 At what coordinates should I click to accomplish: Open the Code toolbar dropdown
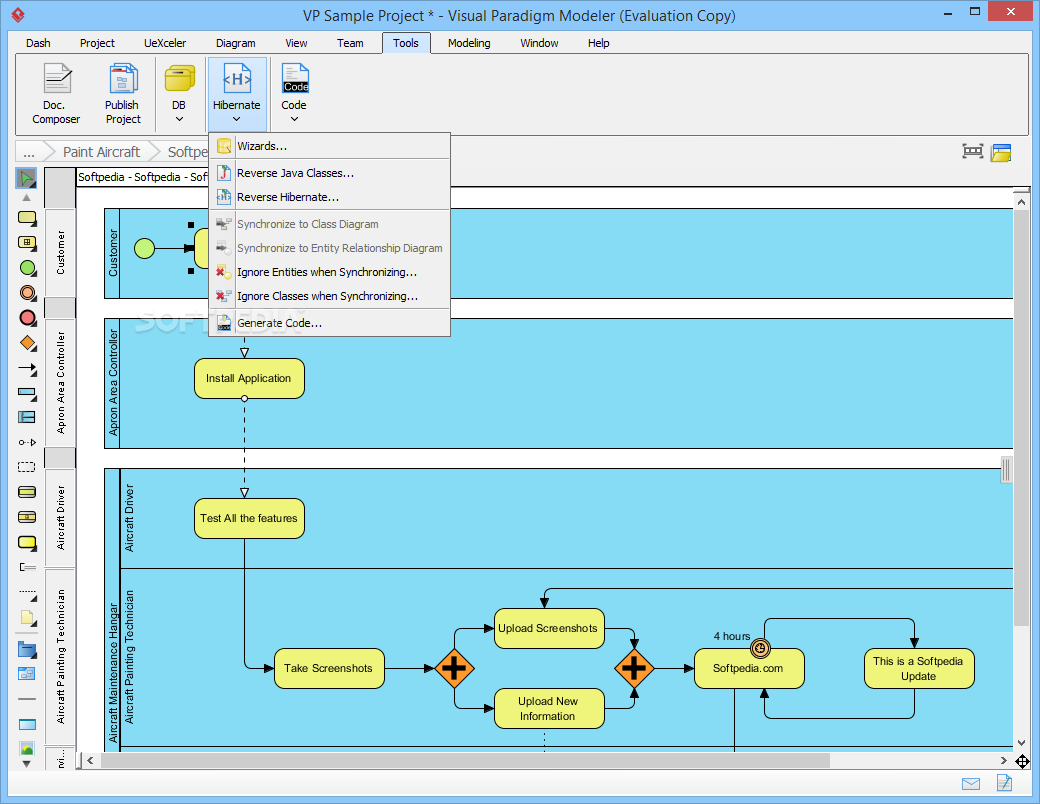(294, 94)
